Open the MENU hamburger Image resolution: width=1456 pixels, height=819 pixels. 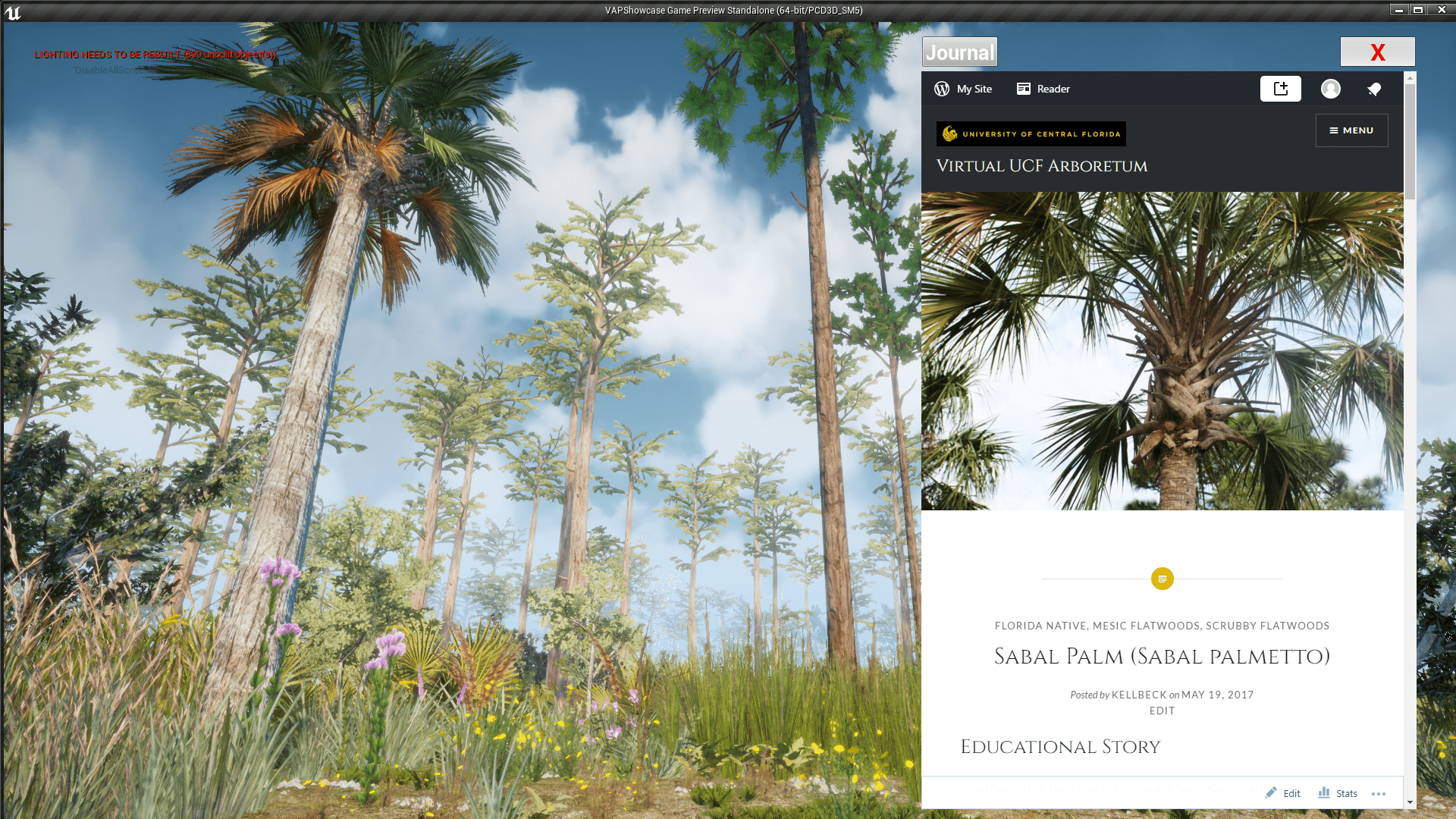[1351, 130]
